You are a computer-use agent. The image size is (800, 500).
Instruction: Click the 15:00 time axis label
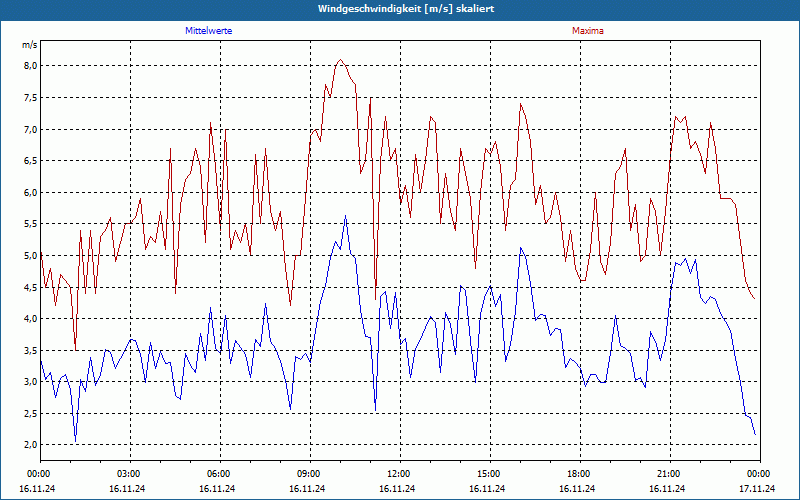490,474
